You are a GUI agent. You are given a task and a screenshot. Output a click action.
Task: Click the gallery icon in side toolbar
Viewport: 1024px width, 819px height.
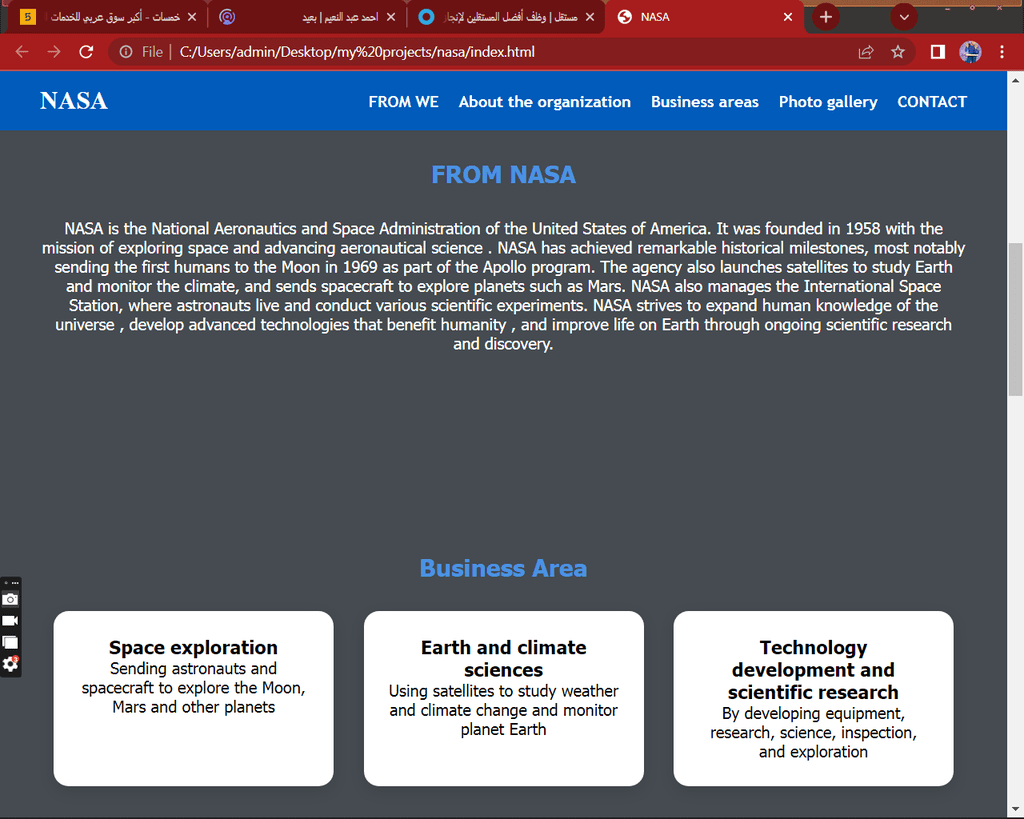pyautogui.click(x=10, y=643)
